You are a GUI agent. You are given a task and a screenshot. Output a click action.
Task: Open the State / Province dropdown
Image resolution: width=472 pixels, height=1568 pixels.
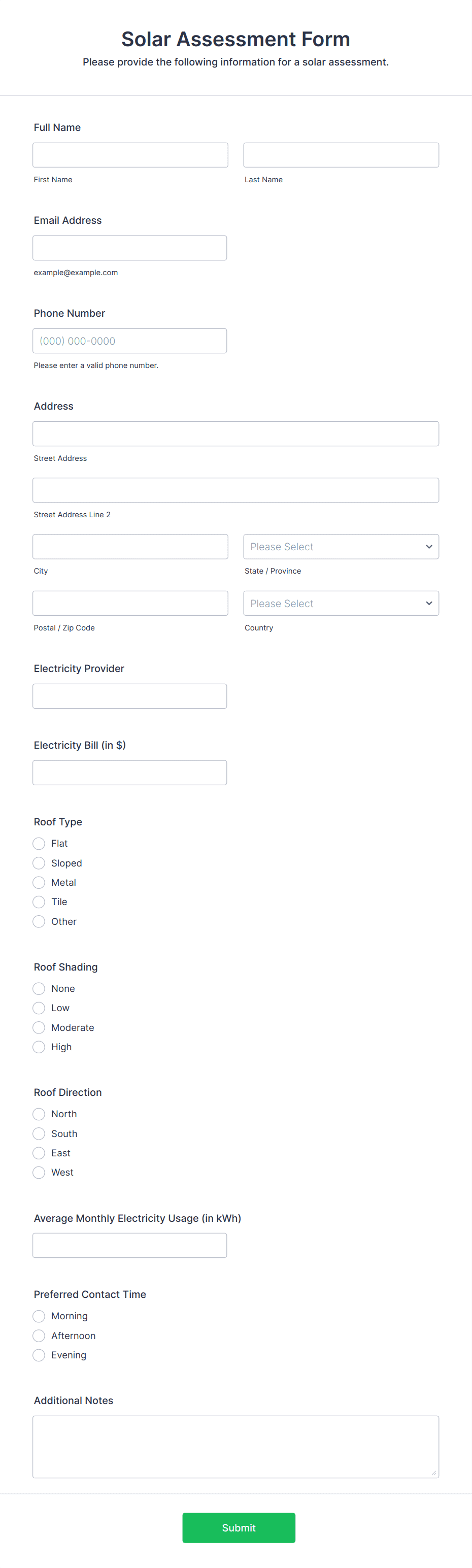341,546
